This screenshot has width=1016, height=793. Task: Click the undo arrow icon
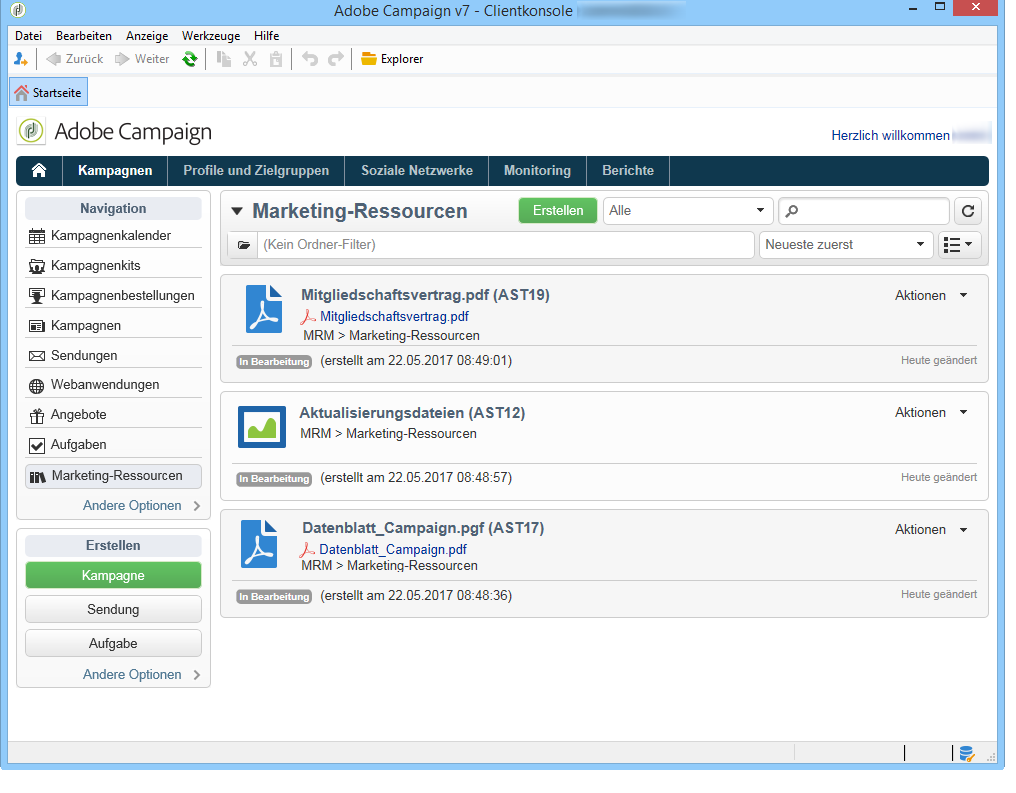click(310, 59)
